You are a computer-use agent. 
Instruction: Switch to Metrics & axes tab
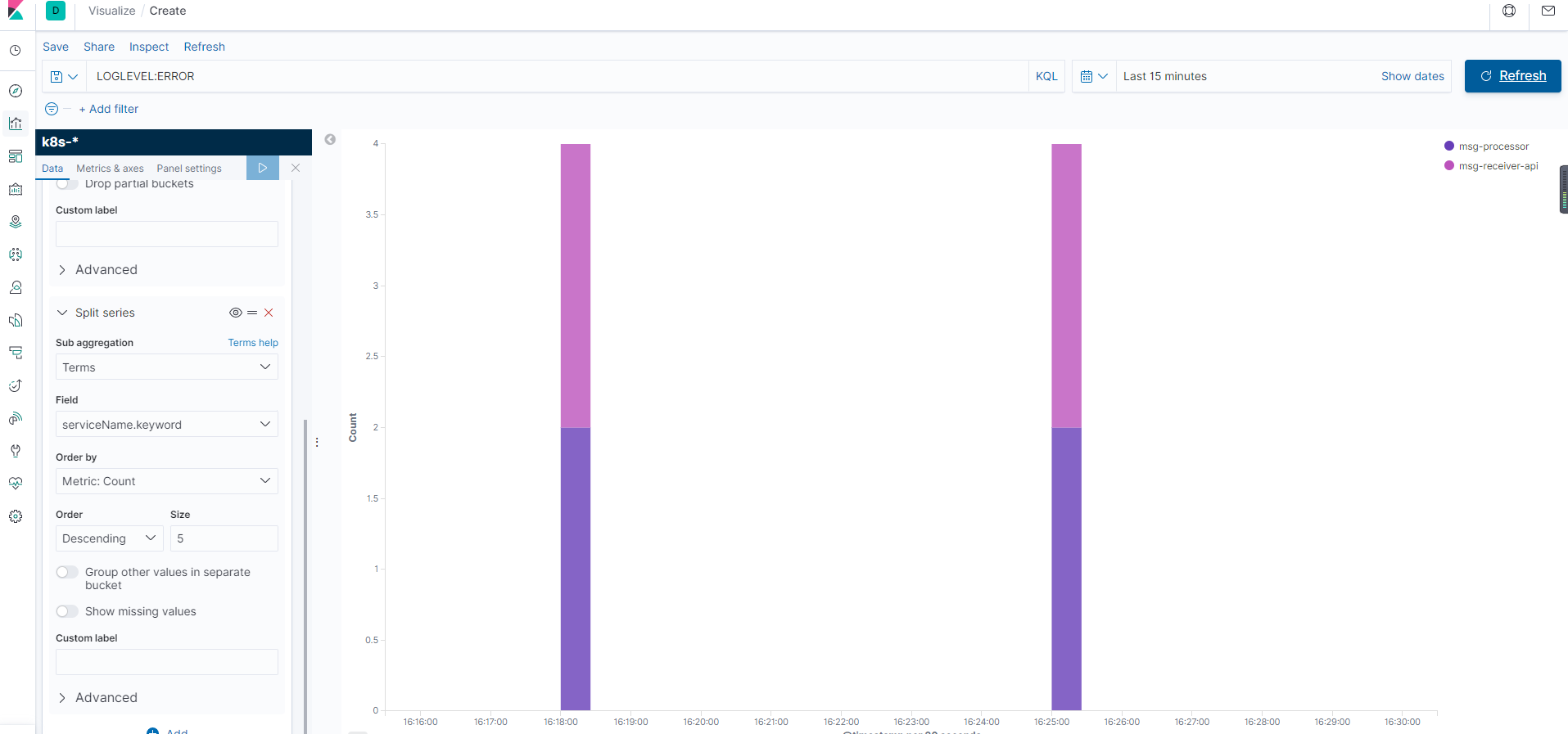[110, 169]
